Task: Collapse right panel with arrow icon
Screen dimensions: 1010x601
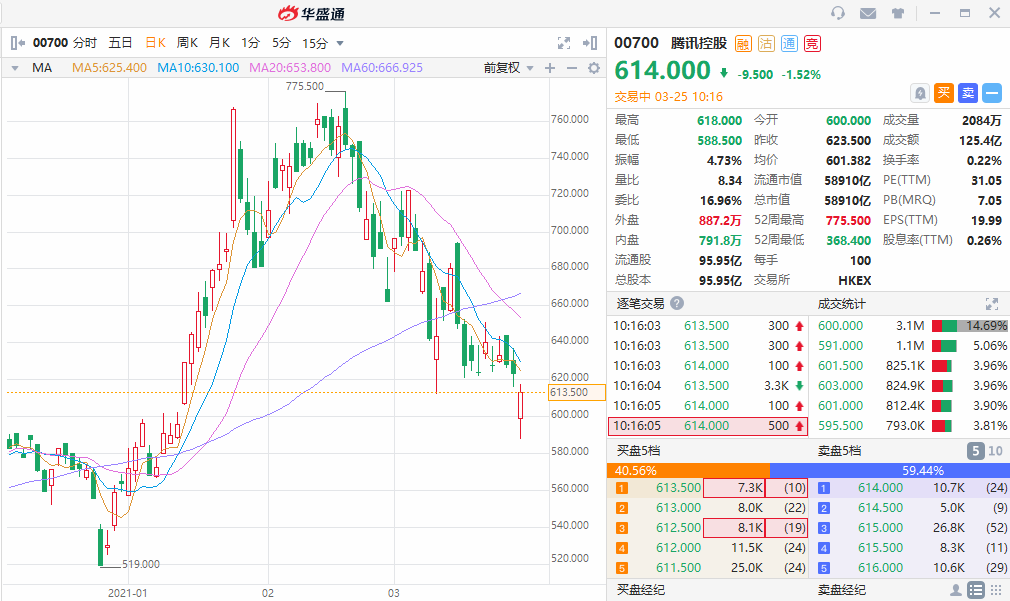Action: click(591, 43)
